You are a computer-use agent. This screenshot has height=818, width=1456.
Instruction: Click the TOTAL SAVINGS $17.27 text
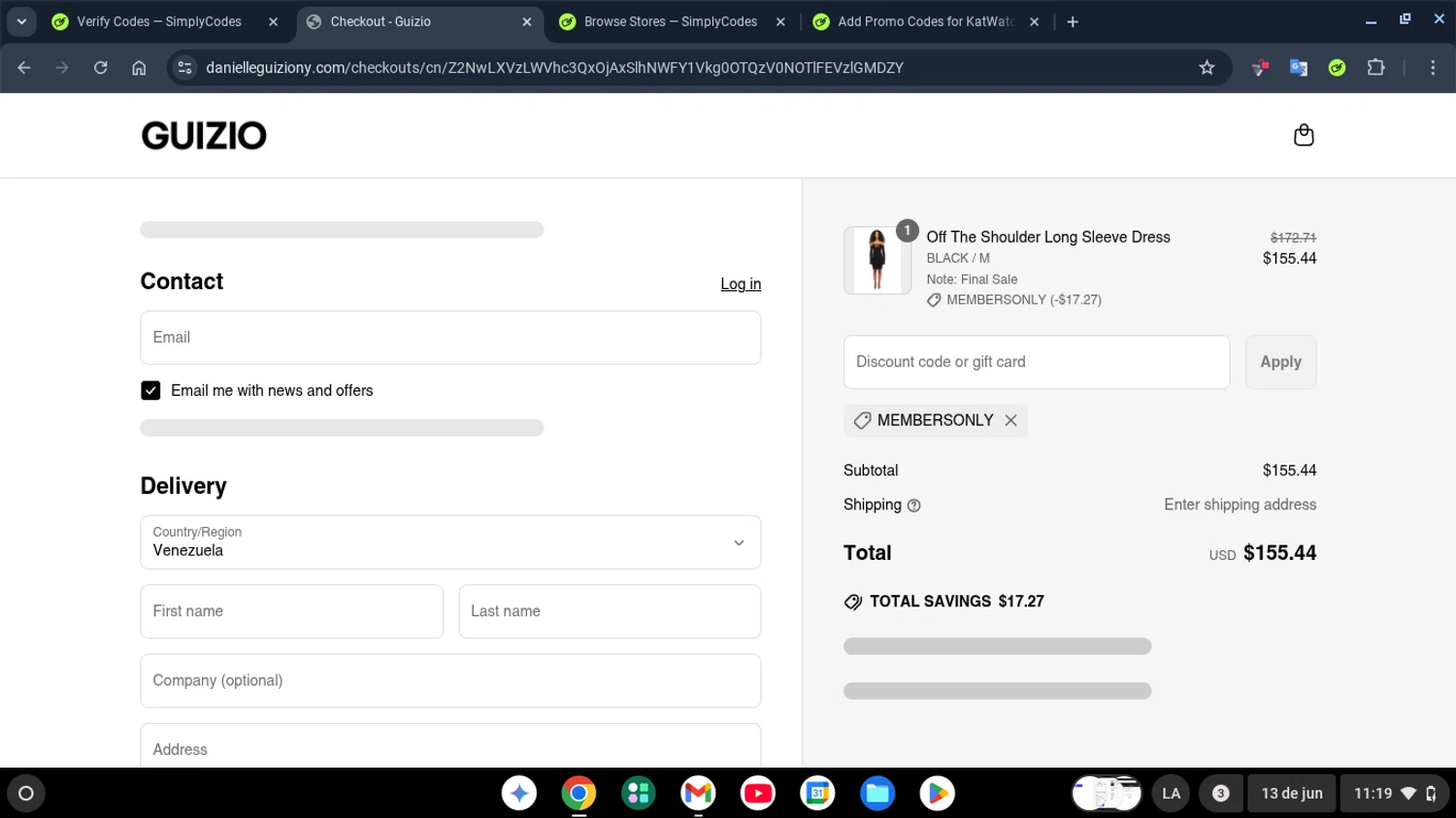(956, 602)
